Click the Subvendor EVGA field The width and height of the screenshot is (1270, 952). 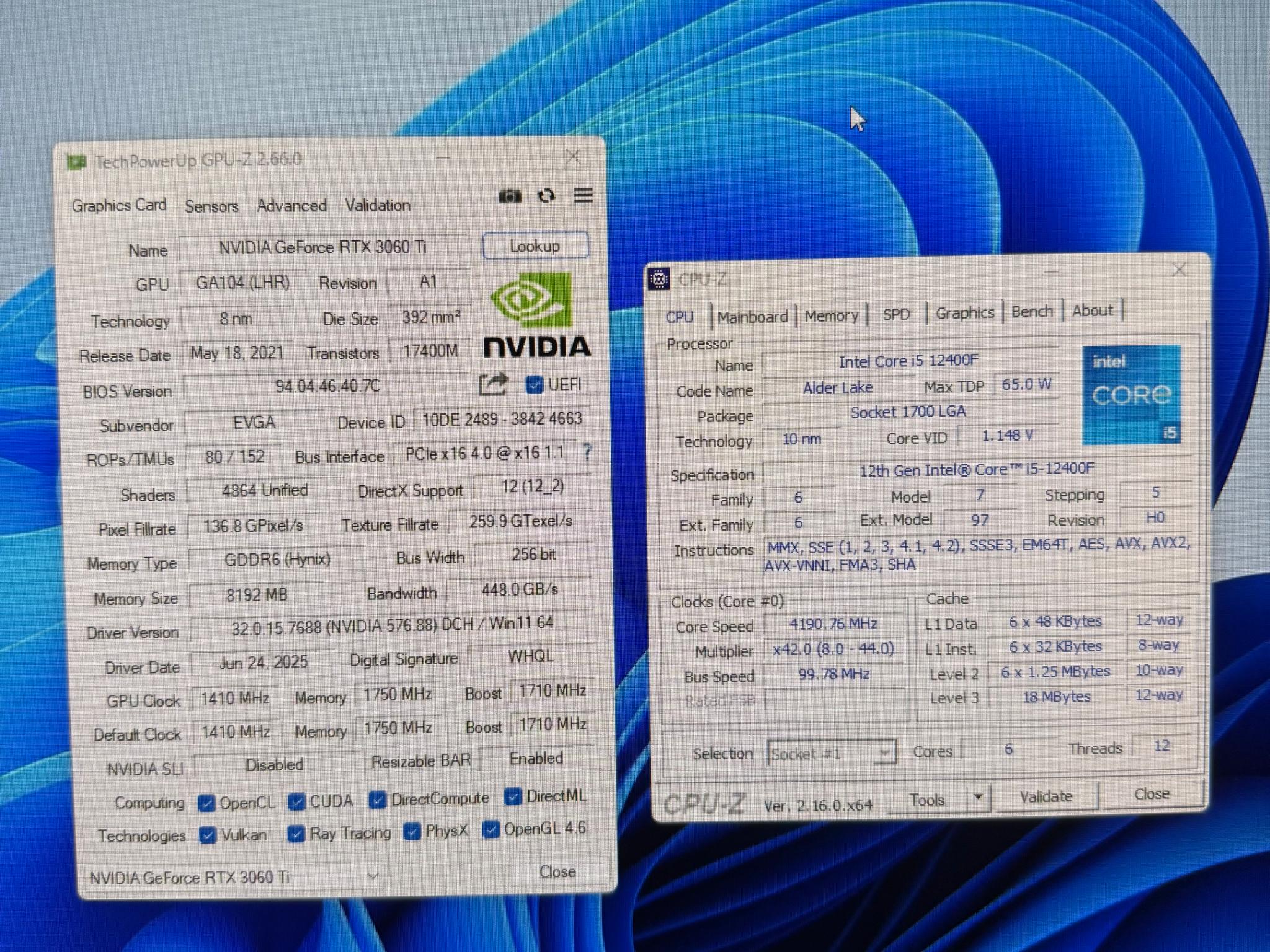[x=254, y=422]
